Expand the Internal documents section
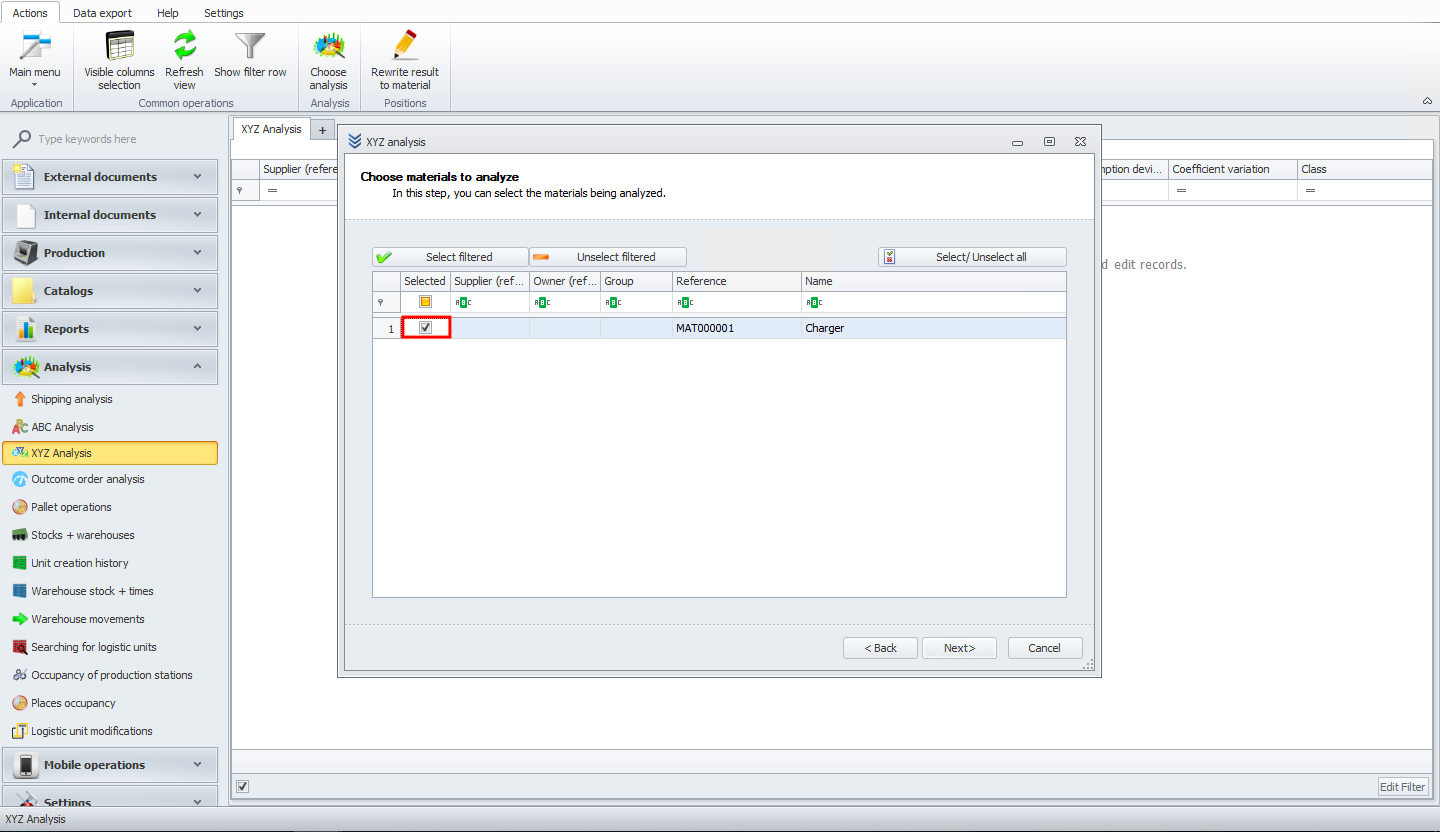Viewport: 1440px width, 832px height. click(x=110, y=215)
